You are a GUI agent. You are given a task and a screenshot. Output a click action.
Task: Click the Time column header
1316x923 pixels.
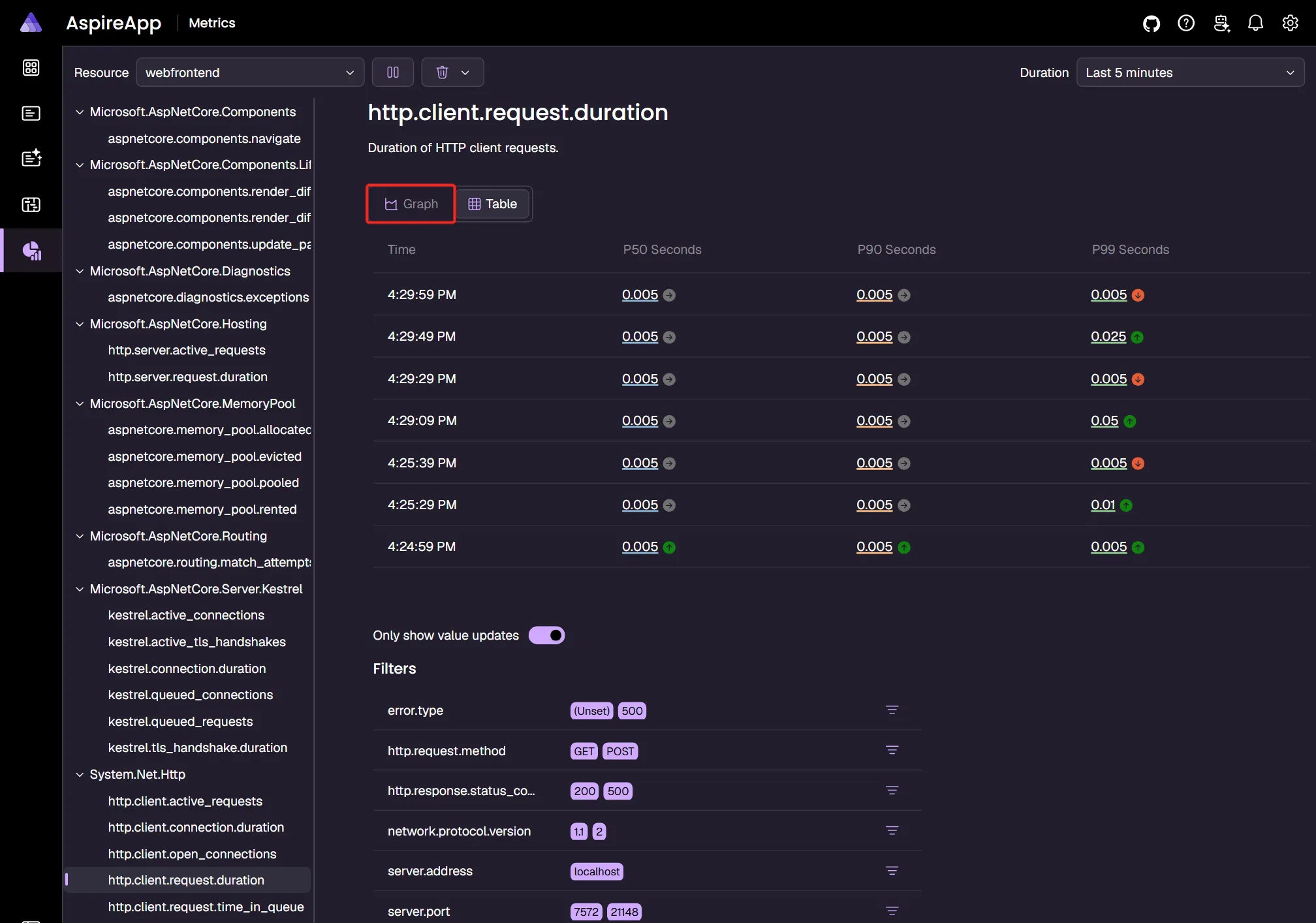click(401, 249)
